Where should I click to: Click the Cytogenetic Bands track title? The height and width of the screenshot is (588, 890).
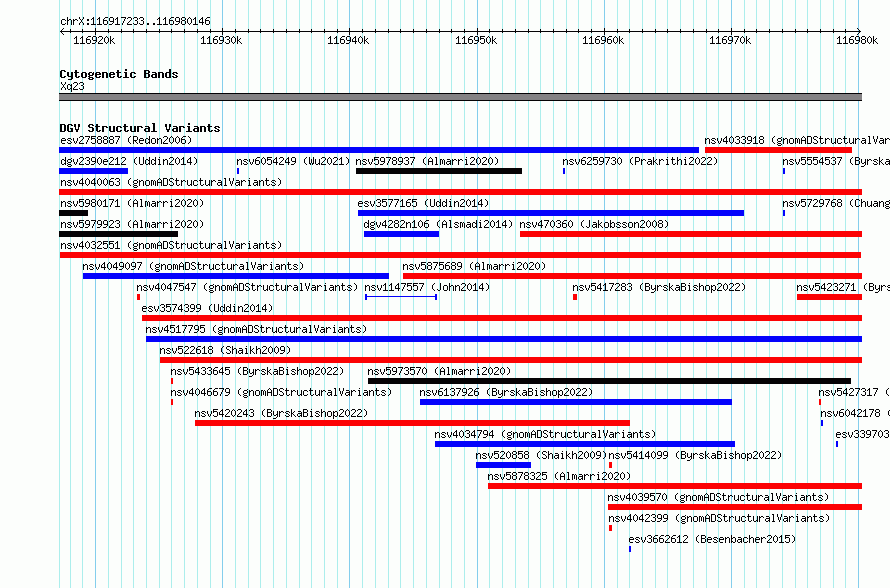[119, 74]
